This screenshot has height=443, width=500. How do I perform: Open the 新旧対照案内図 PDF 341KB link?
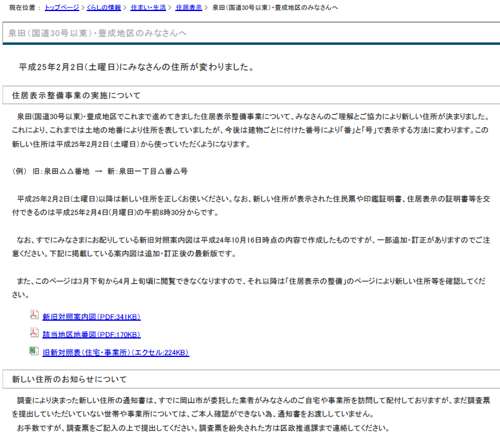91,317
